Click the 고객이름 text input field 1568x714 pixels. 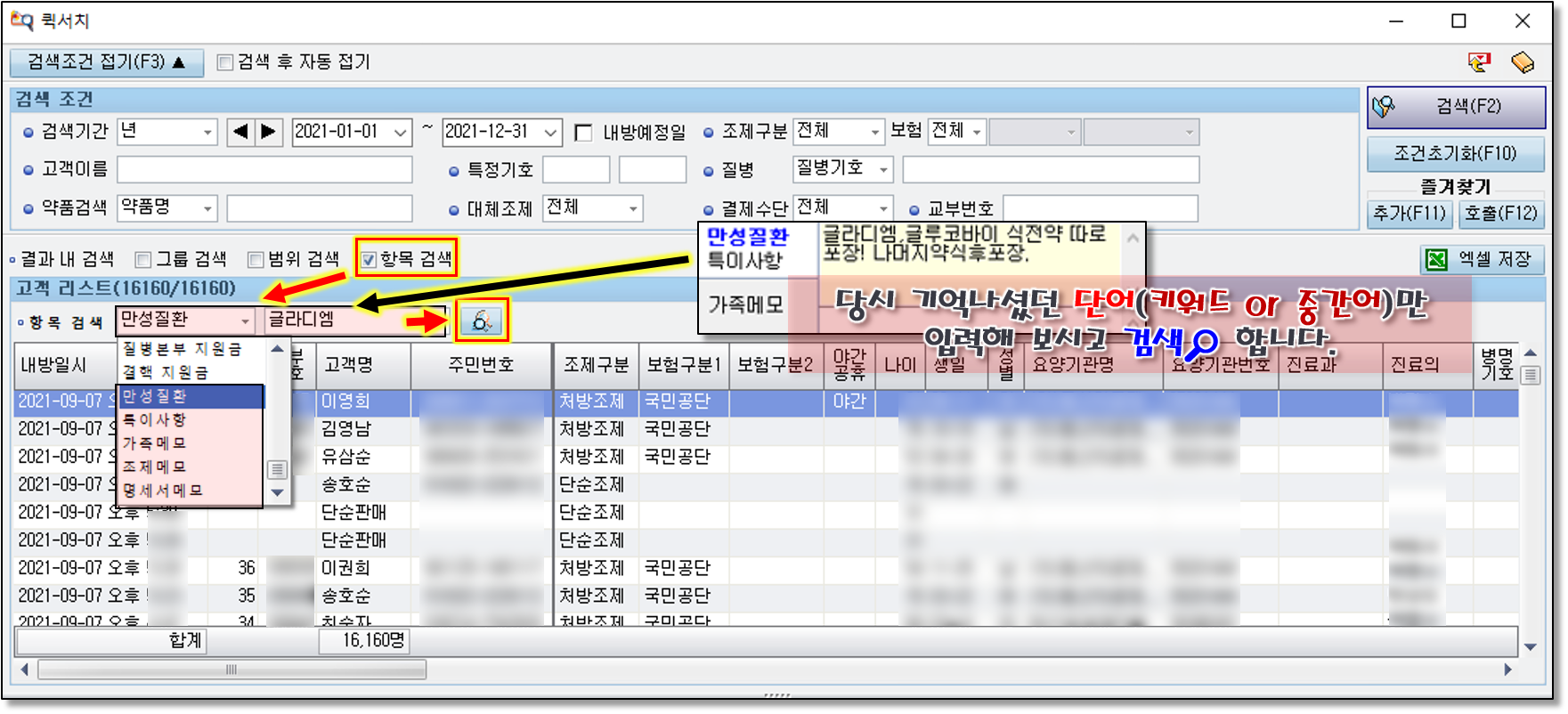pyautogui.click(x=264, y=169)
